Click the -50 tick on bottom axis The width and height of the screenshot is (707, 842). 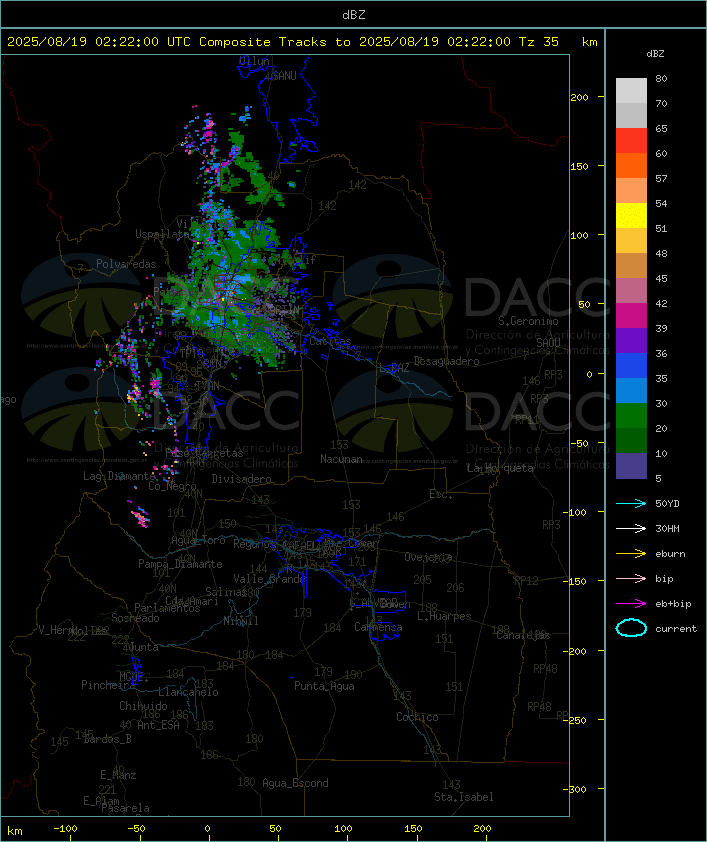(136, 829)
